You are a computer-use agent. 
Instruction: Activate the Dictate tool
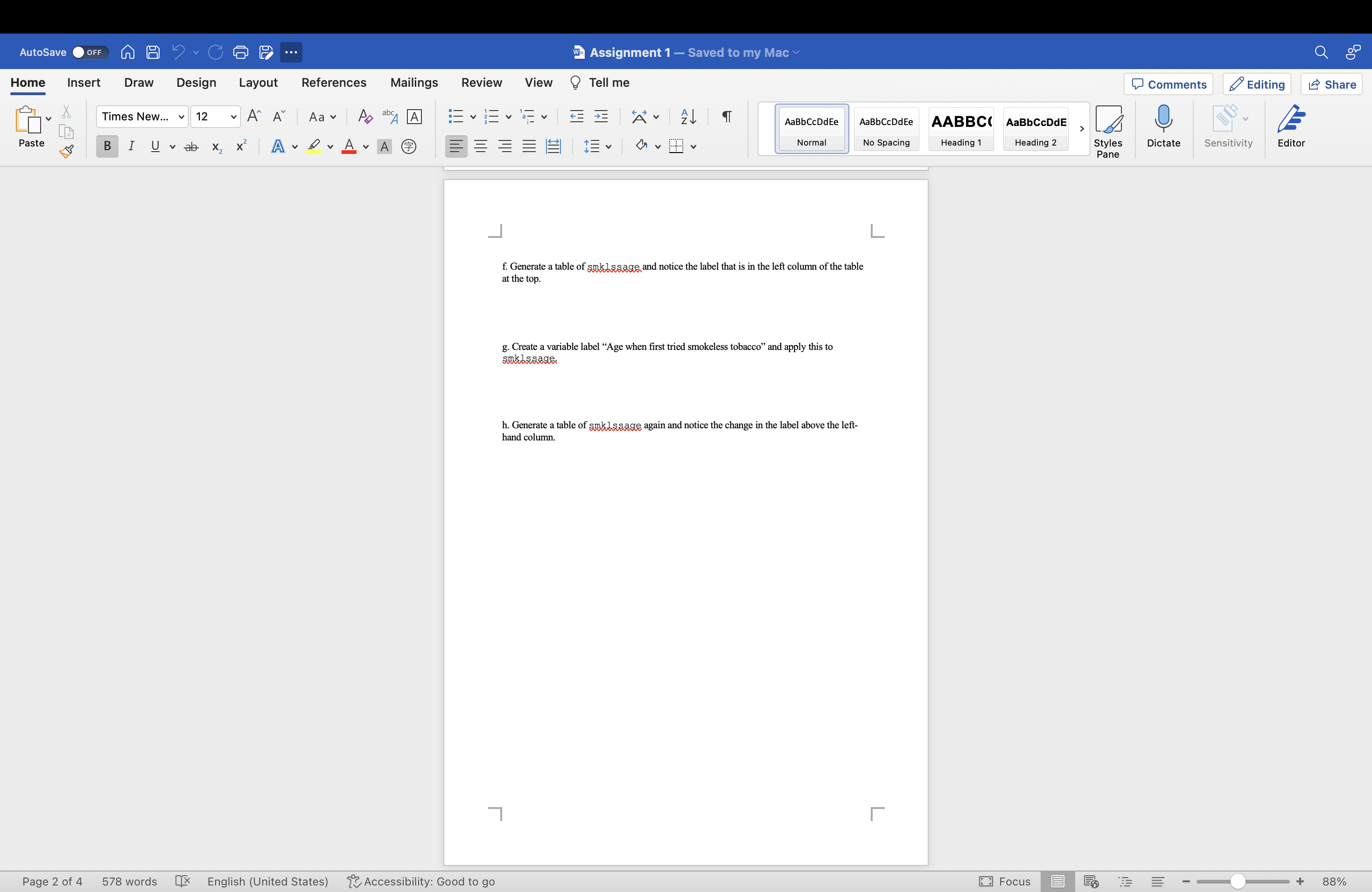[x=1163, y=127]
